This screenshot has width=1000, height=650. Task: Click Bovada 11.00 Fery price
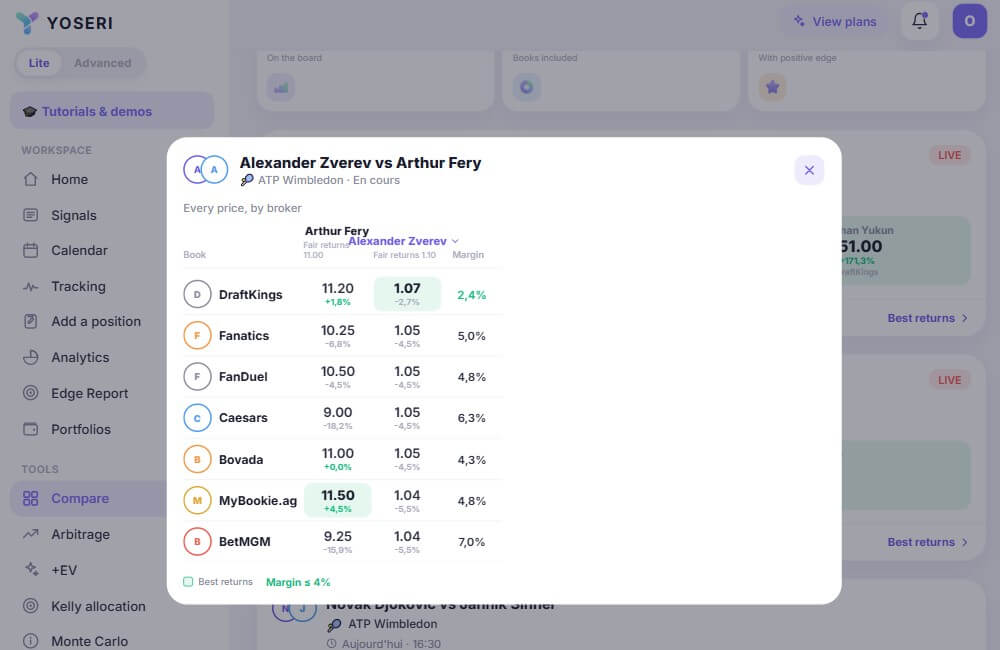click(337, 459)
